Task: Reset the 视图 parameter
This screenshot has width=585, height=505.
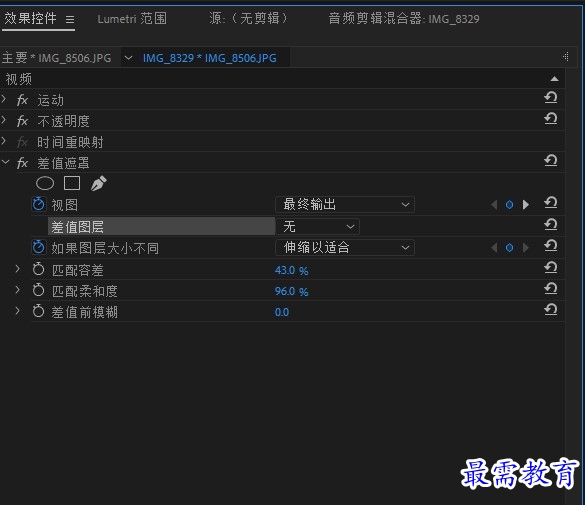Action: tap(551, 203)
